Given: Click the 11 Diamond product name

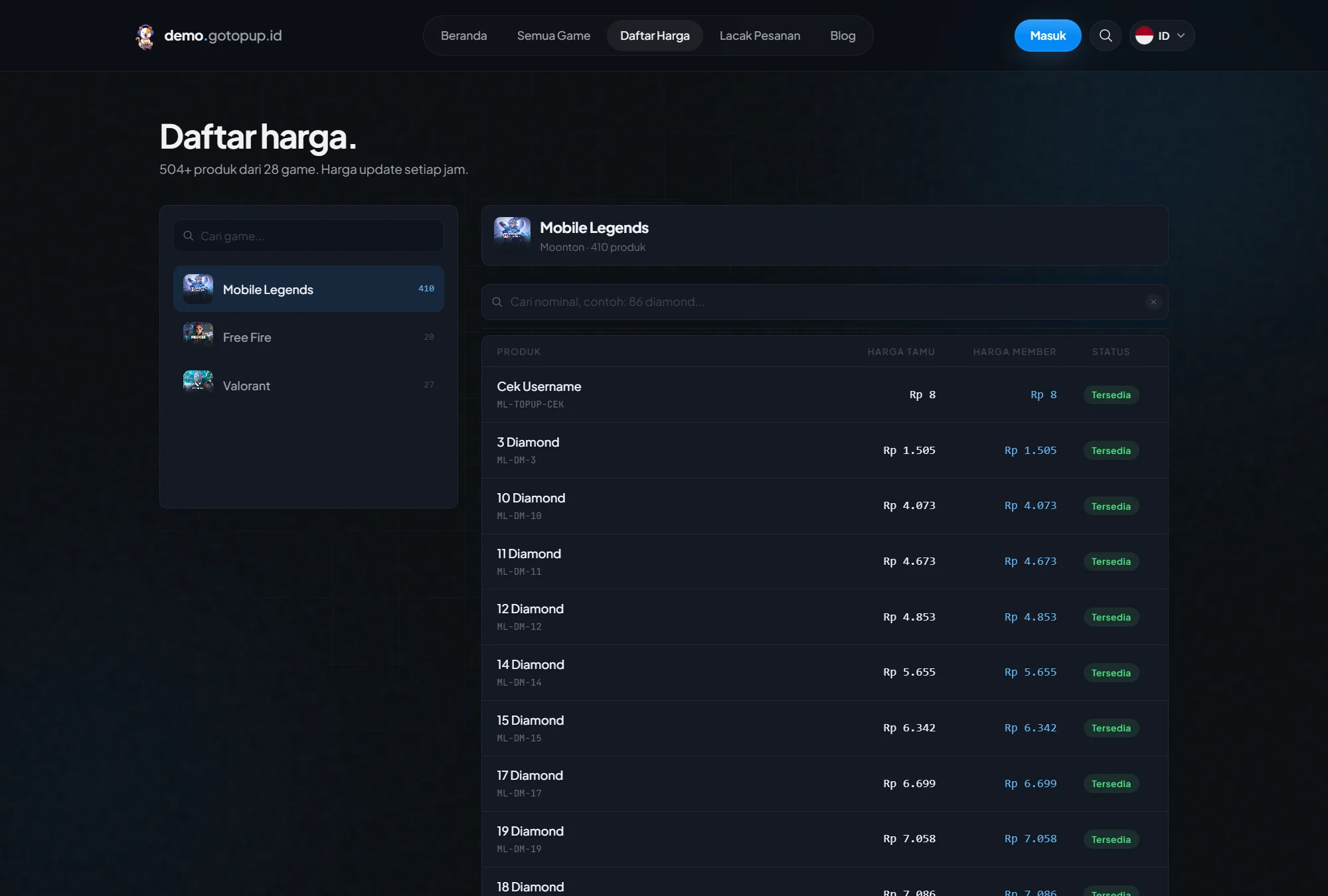Looking at the screenshot, I should [529, 554].
